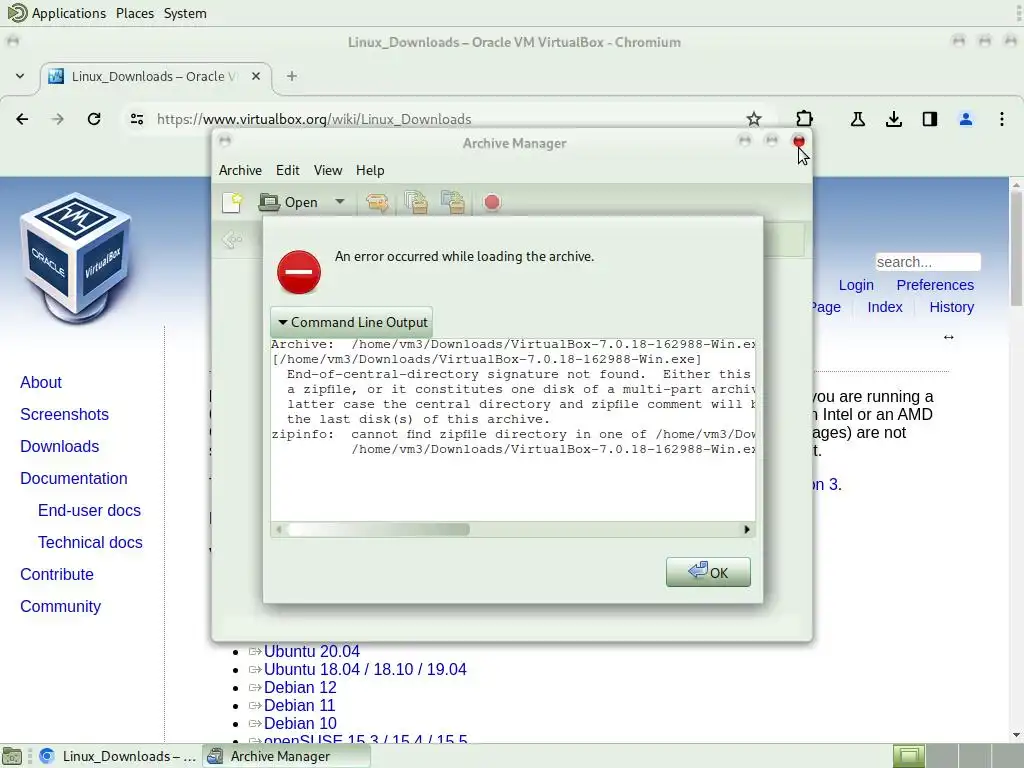Switch to Linux_Downloads Chromium taskbar entry
The image size is (1024, 768).
[118, 756]
